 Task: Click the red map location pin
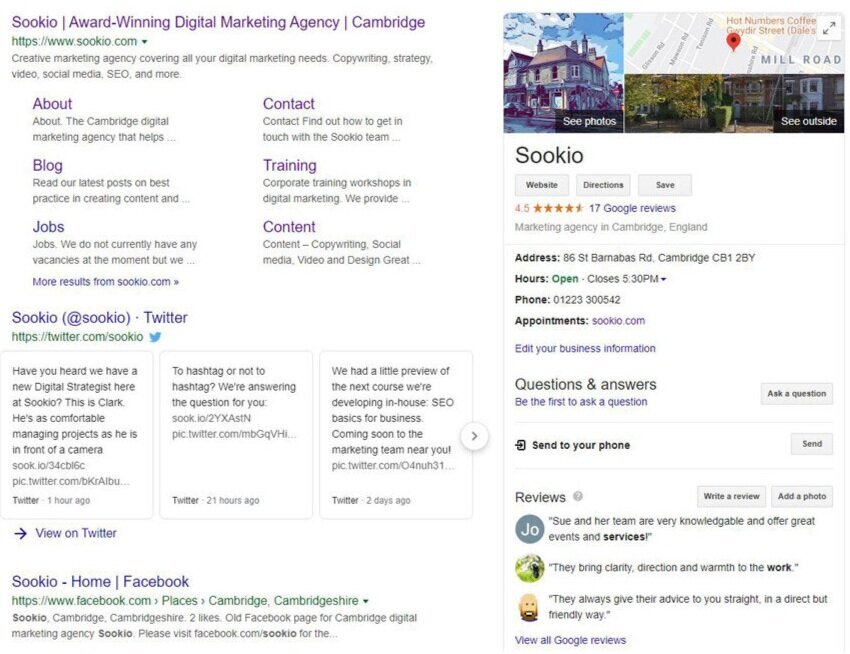[733, 42]
